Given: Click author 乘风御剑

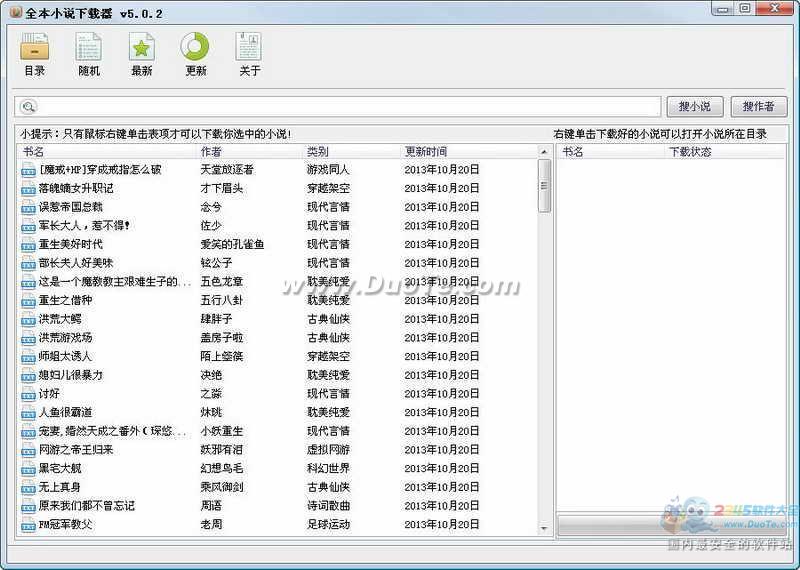Looking at the screenshot, I should coord(221,488).
